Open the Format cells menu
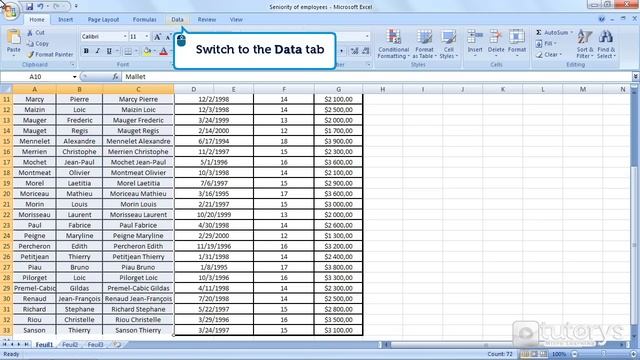640x360 pixels. point(517,43)
